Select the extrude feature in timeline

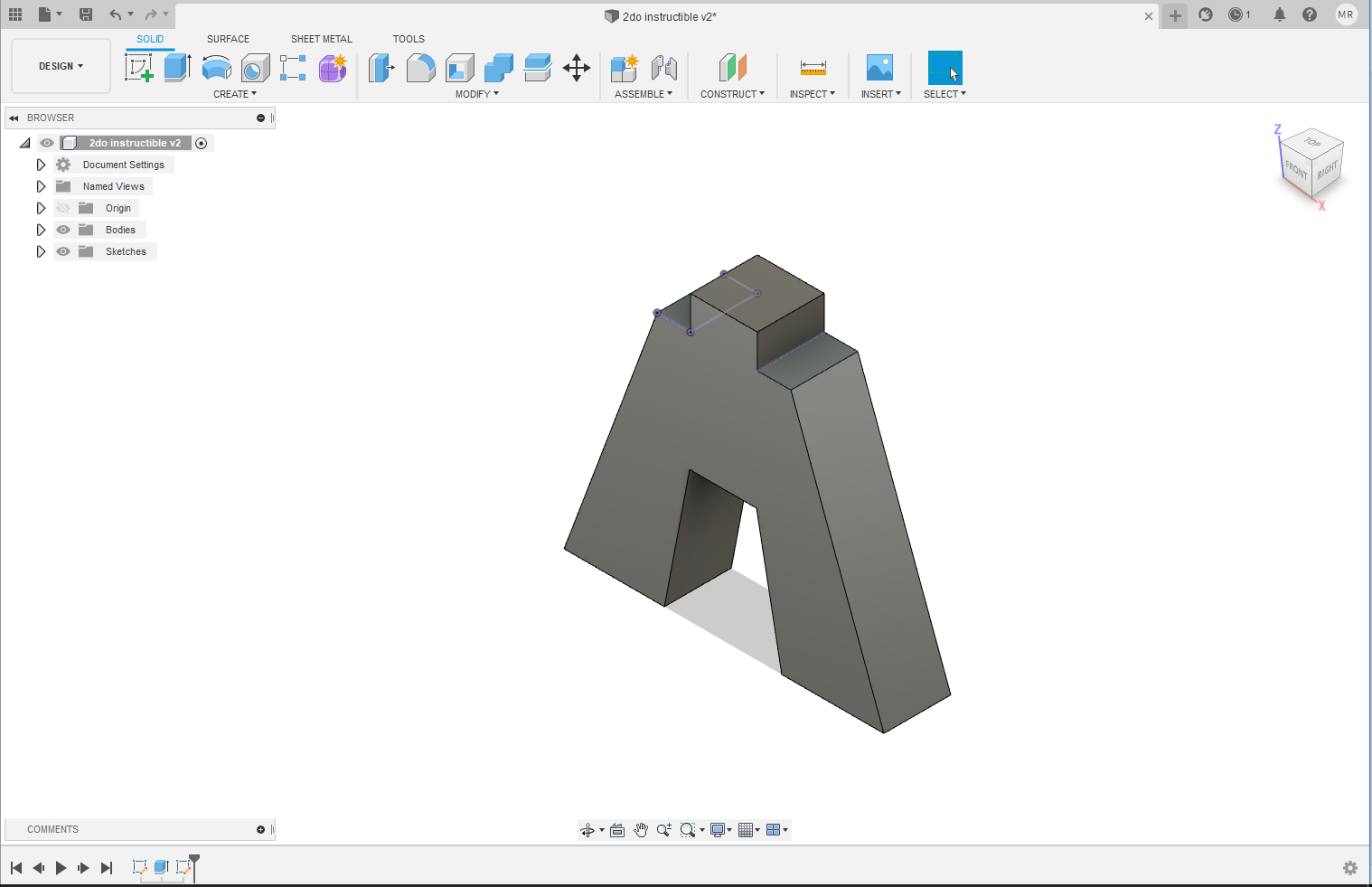point(161,867)
